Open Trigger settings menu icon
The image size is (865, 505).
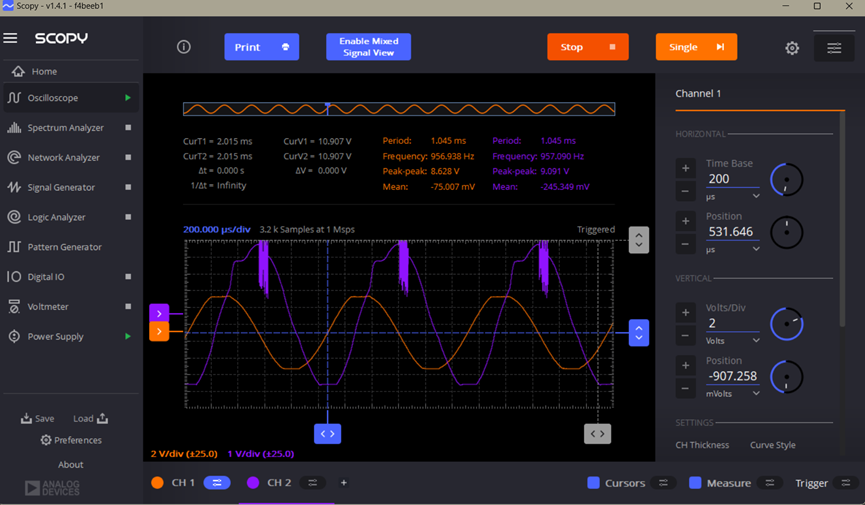[x=846, y=483]
